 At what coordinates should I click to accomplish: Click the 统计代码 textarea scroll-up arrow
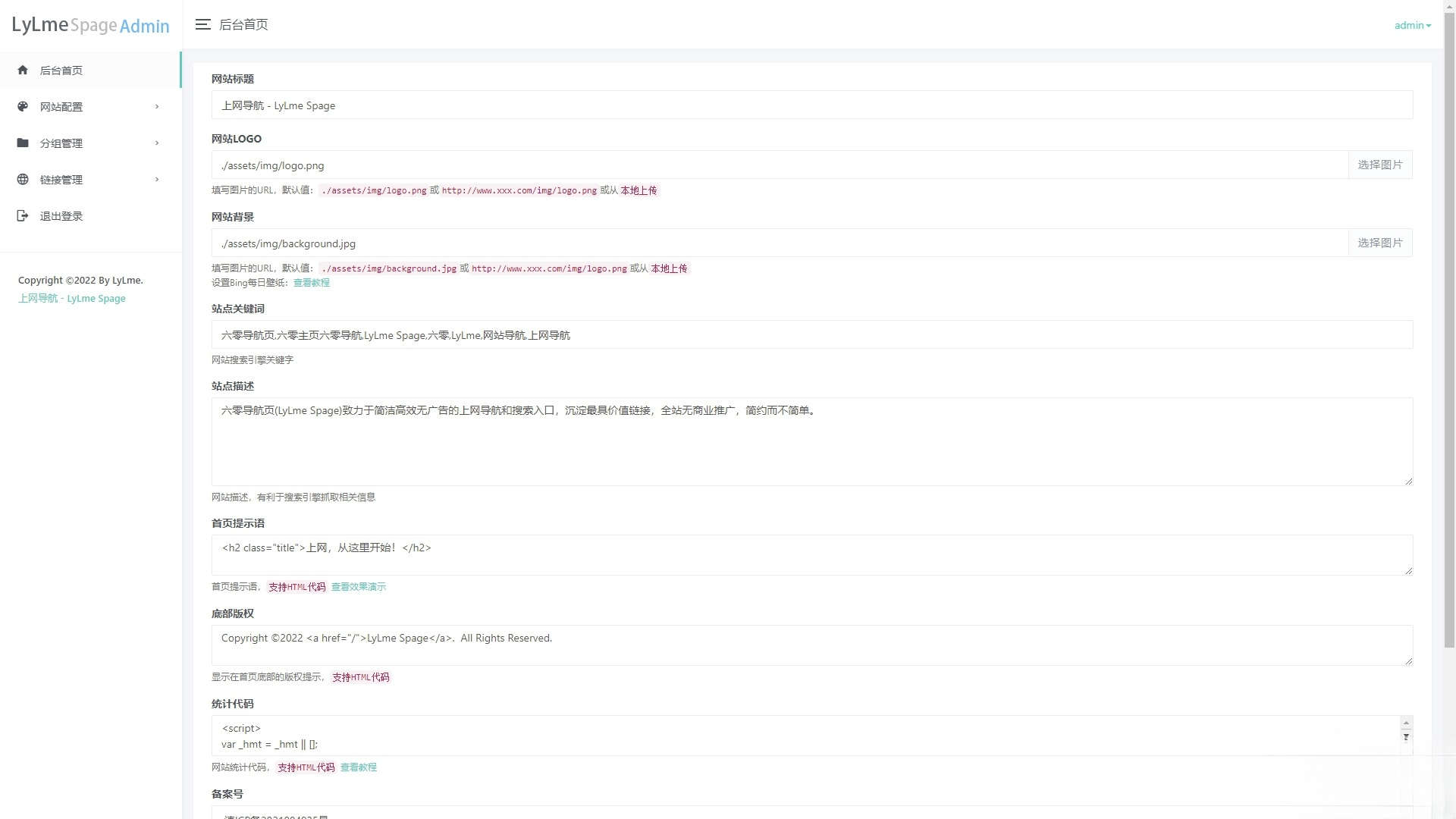1406,723
